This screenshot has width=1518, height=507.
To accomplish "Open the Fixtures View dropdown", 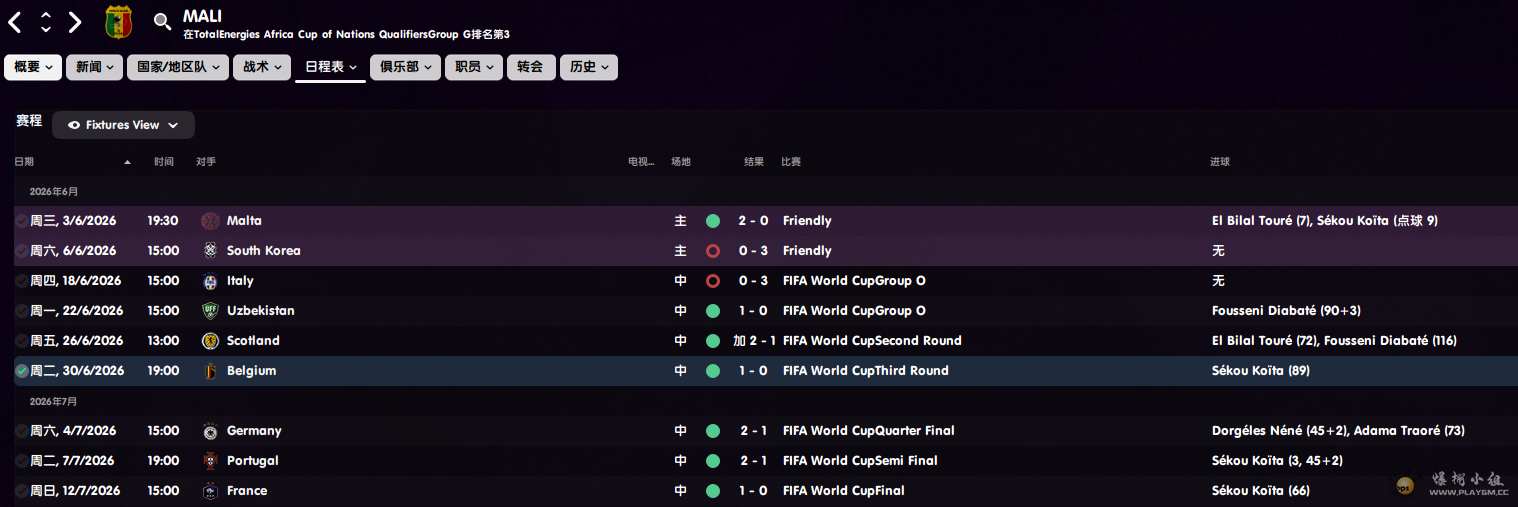I will [x=123, y=125].
